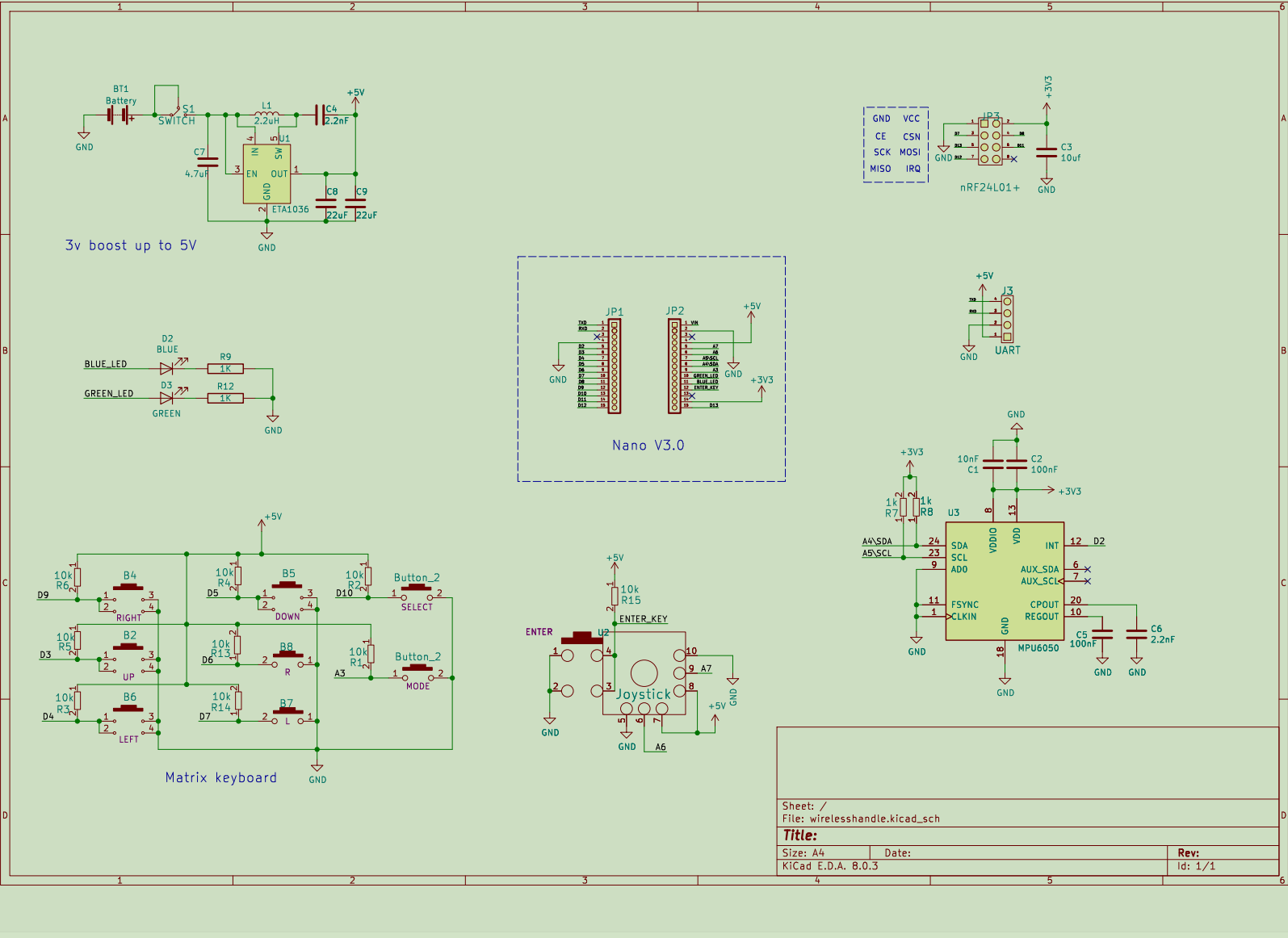Image resolution: width=1288 pixels, height=938 pixels.
Task: Select the R9 1K resistor symbol
Action: pos(225,368)
